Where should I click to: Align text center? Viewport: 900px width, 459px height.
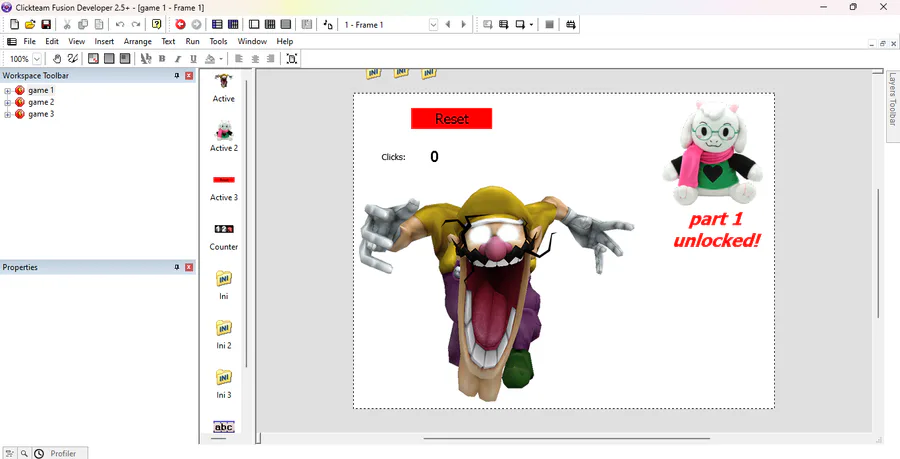[x=255, y=59]
